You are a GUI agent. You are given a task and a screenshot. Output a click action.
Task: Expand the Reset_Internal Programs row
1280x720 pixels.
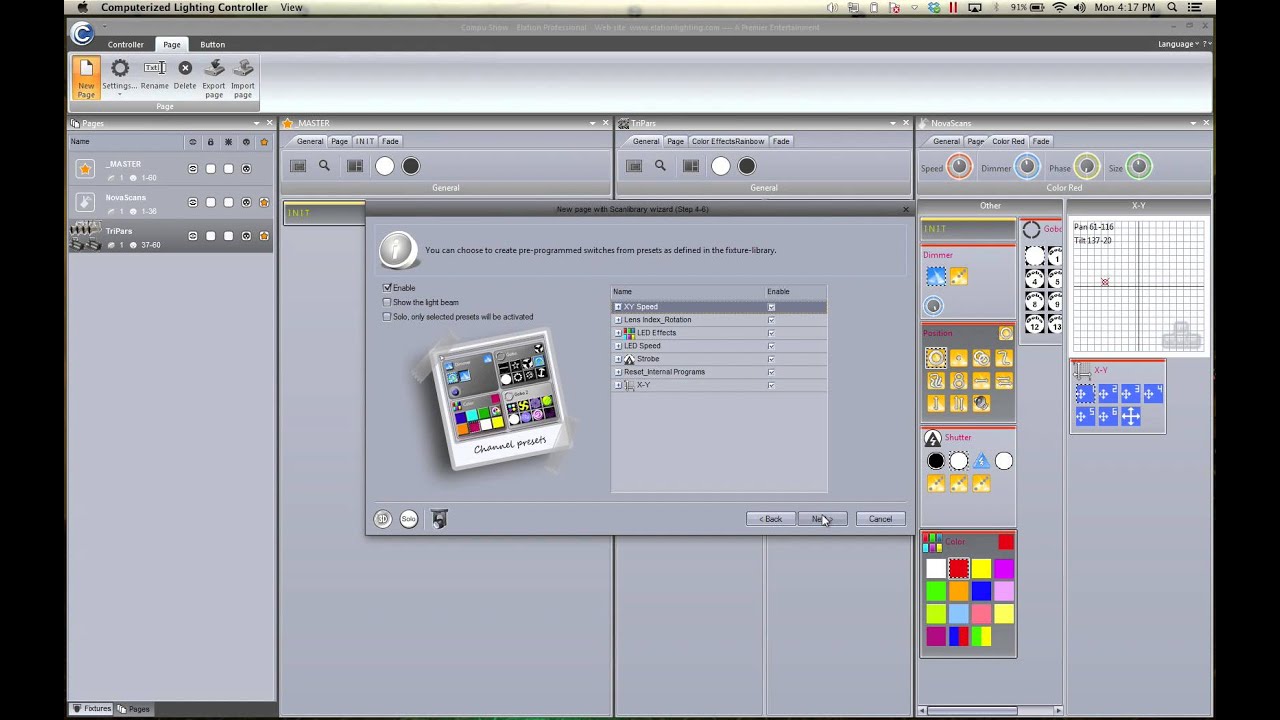618,372
